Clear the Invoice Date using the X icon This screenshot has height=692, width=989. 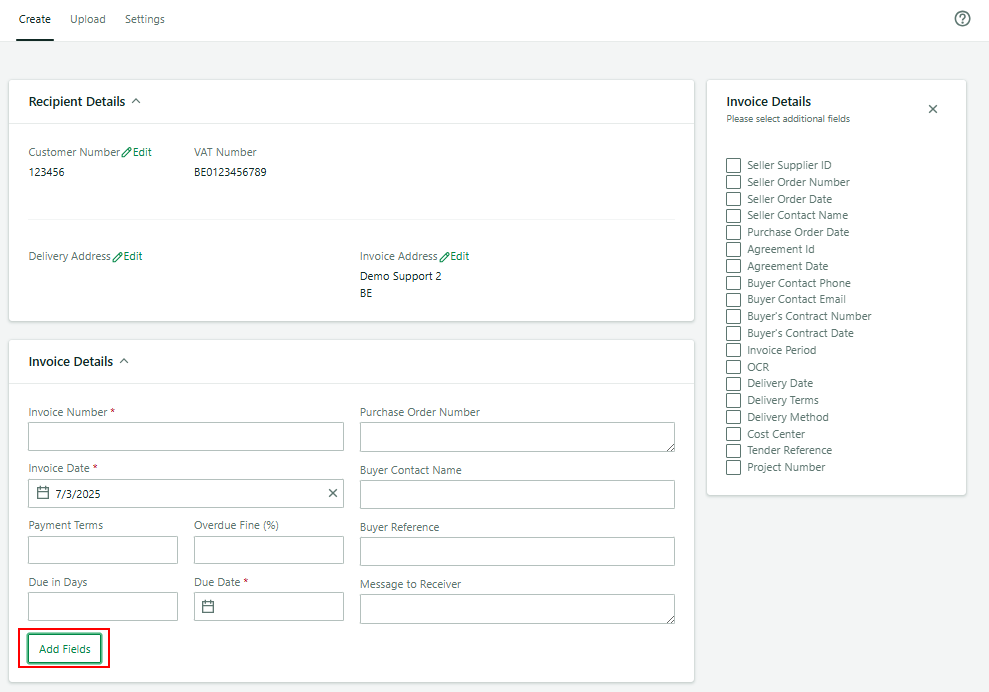click(332, 493)
